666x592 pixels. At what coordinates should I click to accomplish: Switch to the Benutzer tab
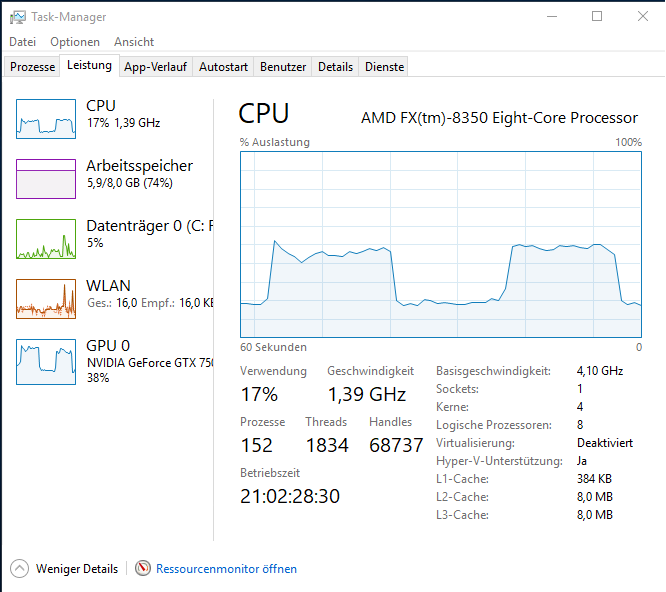pyautogui.click(x=283, y=67)
